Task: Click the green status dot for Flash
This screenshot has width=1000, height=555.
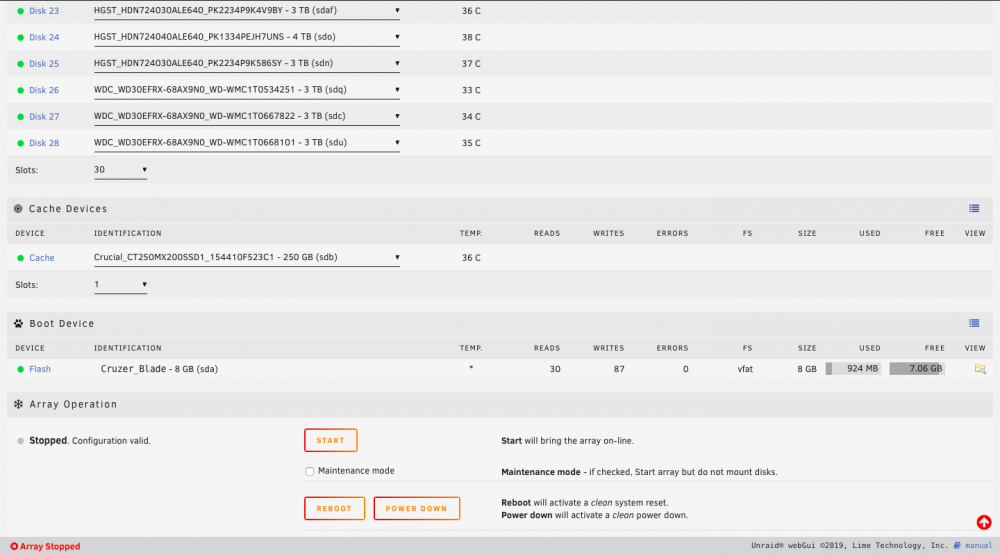Action: (x=20, y=369)
